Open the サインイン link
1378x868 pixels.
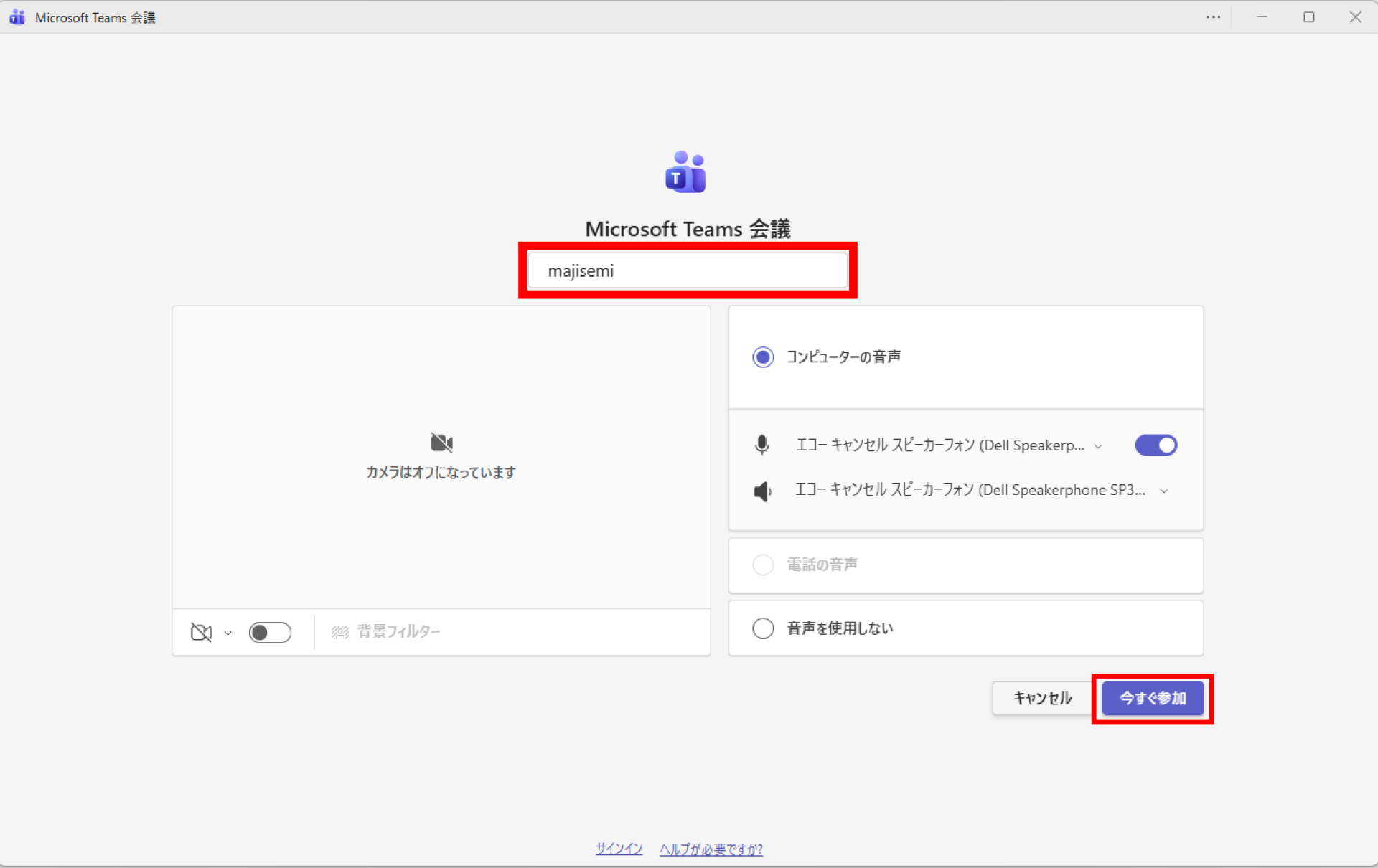point(619,849)
